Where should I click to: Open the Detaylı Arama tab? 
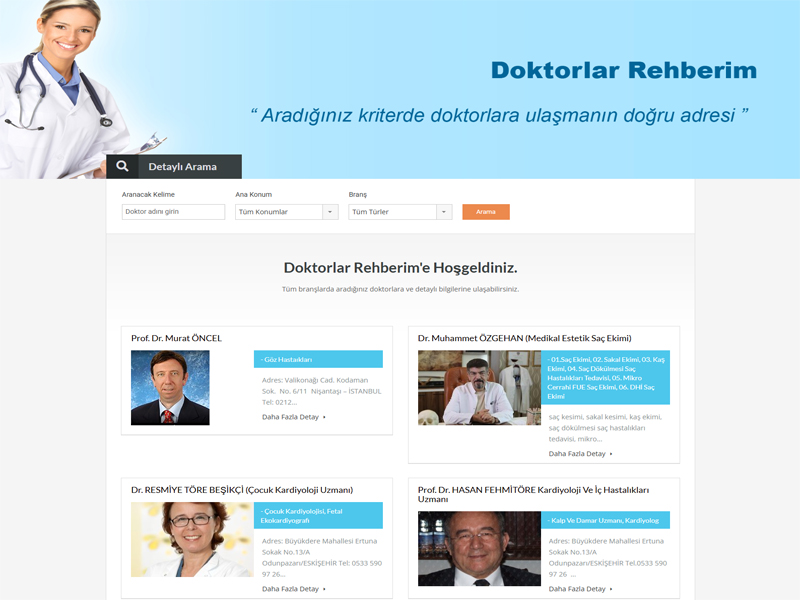point(182,167)
